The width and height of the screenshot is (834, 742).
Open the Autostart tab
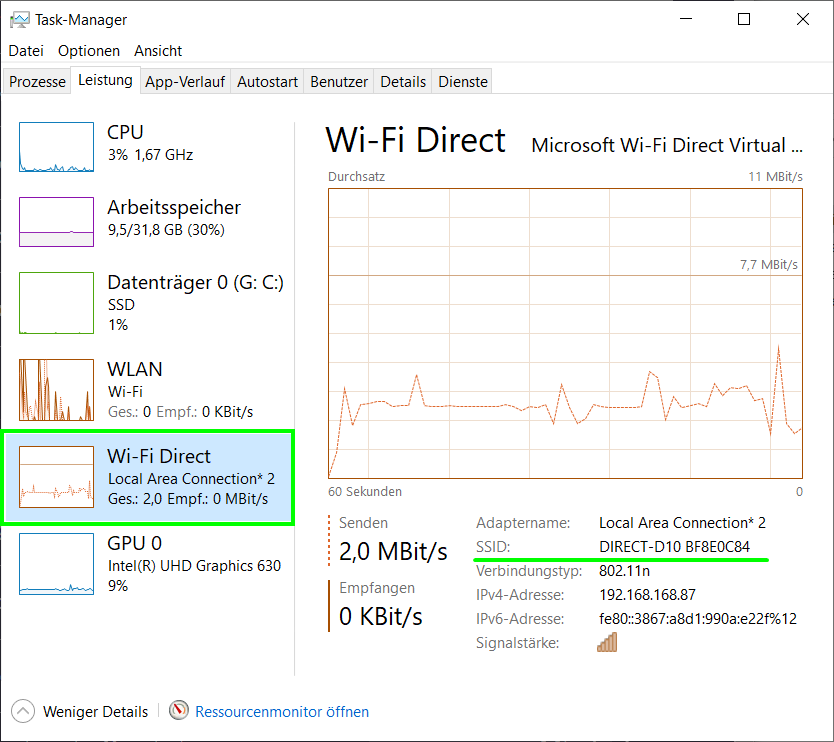pos(267,81)
